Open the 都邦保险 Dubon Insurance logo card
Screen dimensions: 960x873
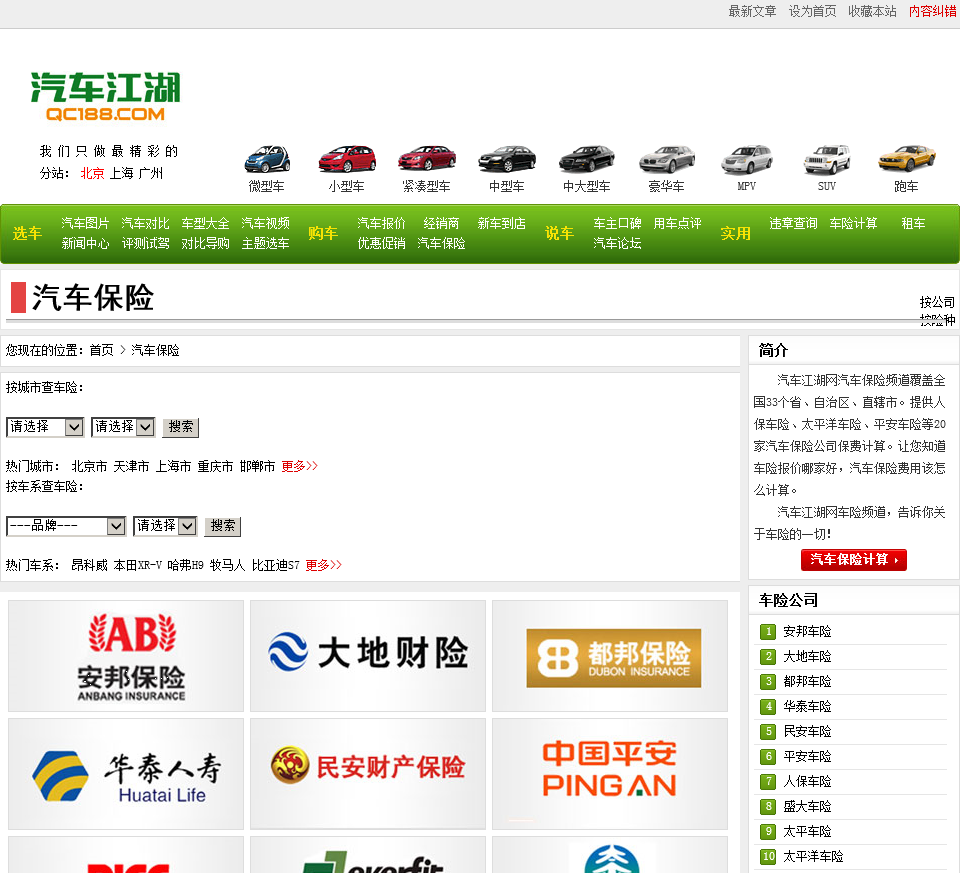pos(610,656)
